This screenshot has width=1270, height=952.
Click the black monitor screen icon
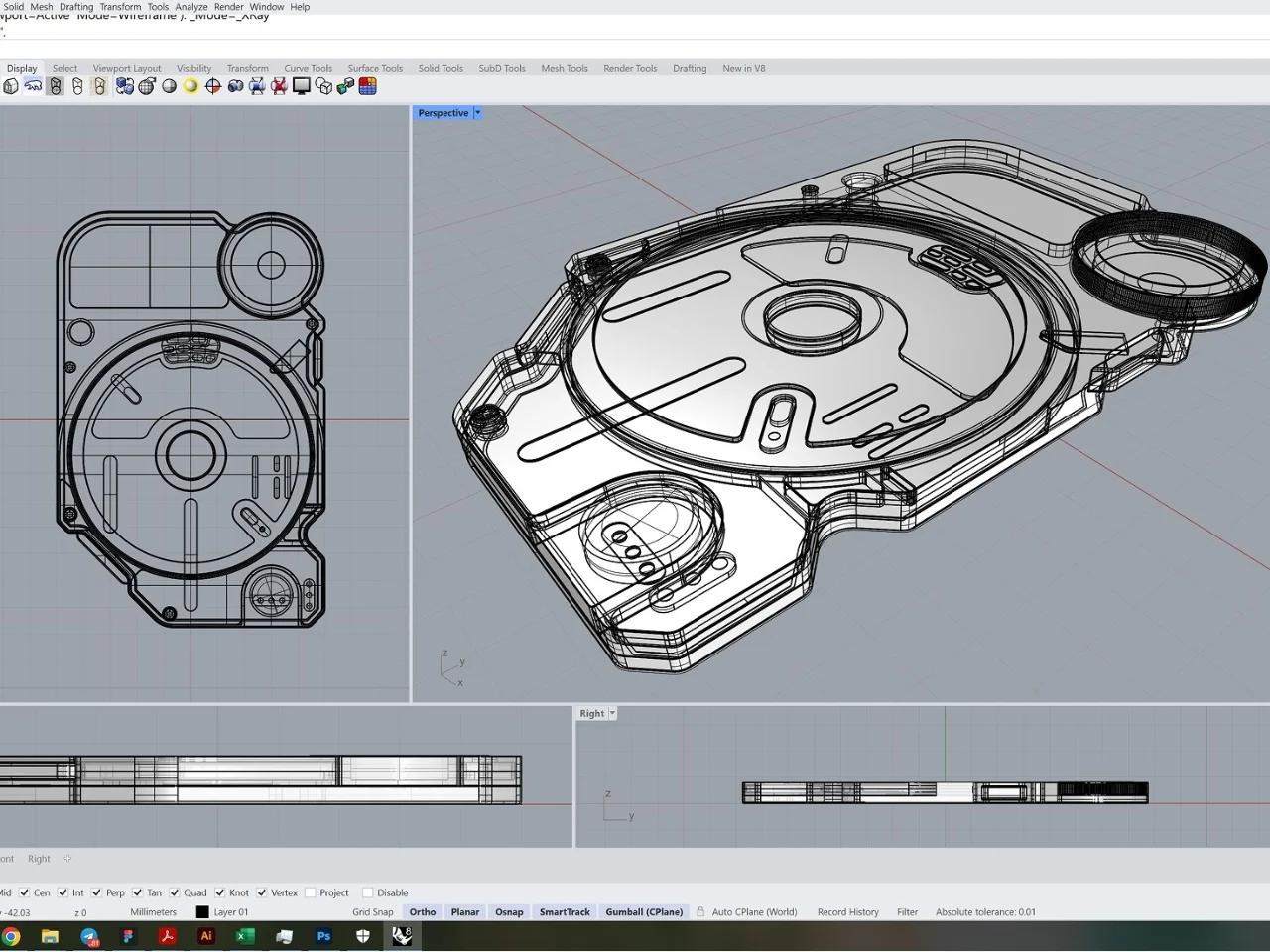coord(302,86)
